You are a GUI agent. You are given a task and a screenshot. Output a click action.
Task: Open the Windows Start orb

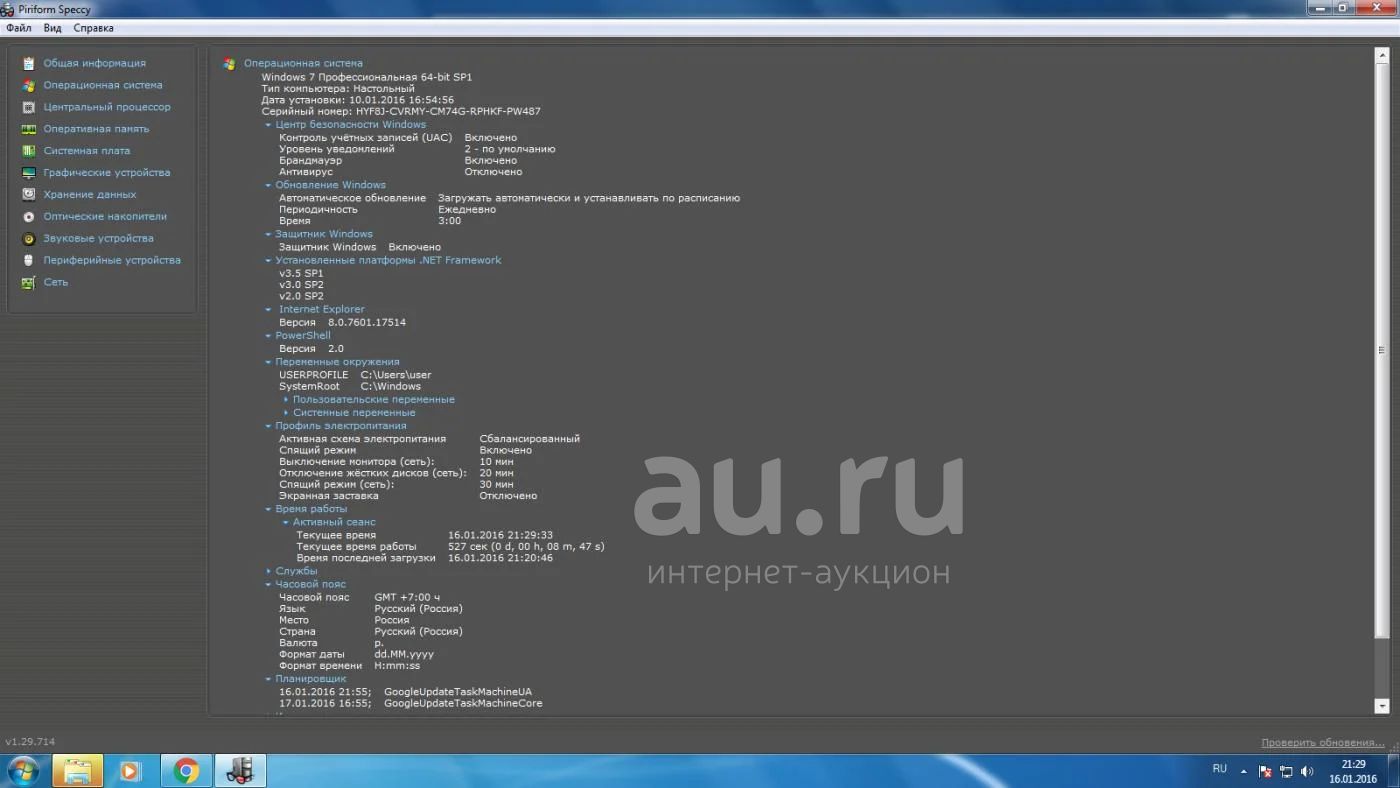(x=22, y=771)
